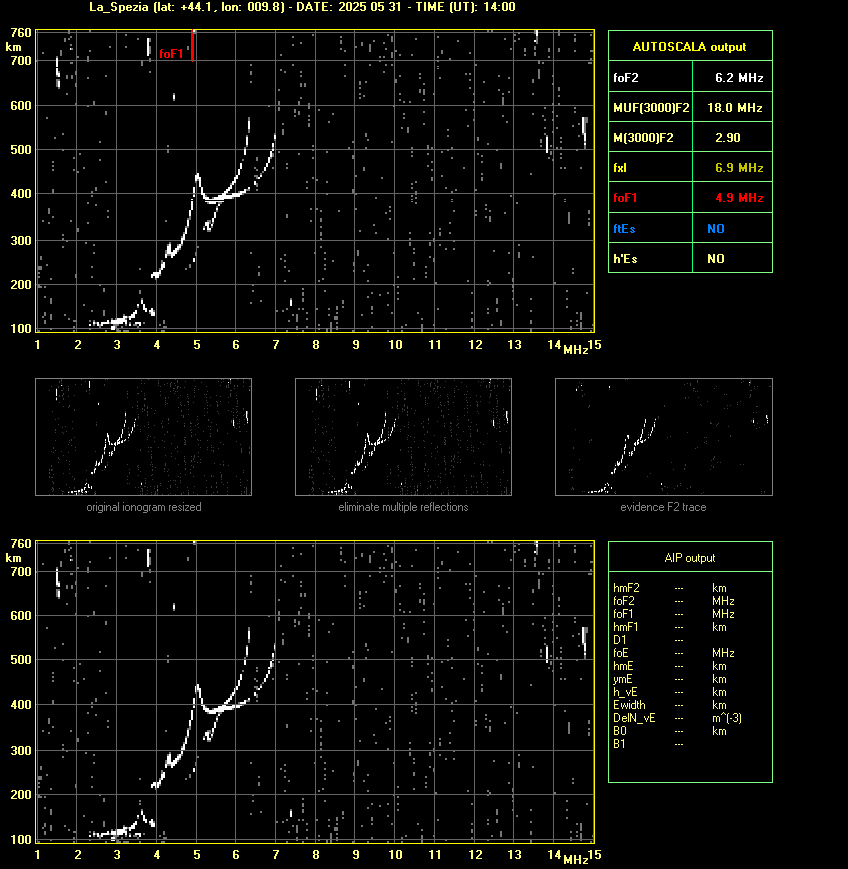Click the 7 MHz axis label on bottom ionogram

coord(276,855)
